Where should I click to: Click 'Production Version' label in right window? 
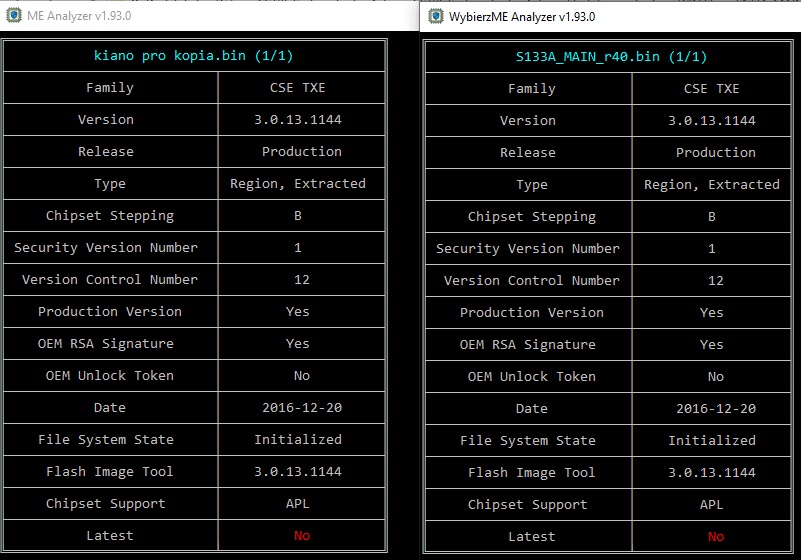pos(532,313)
